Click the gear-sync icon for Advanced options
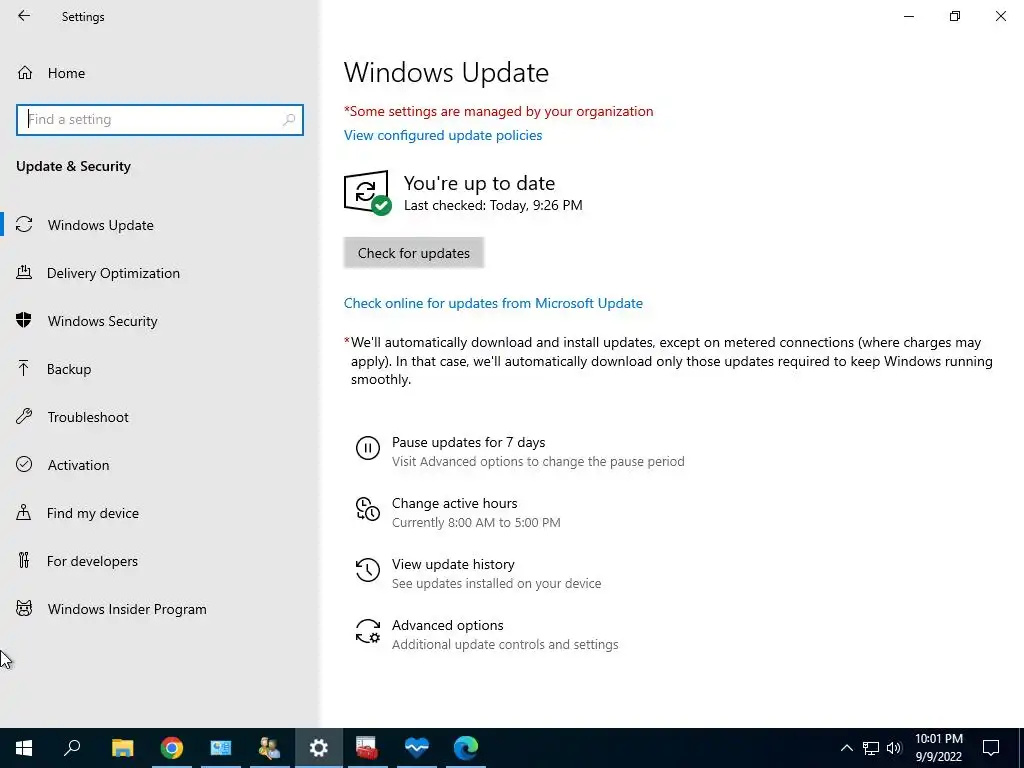Image resolution: width=1024 pixels, height=768 pixels. tap(368, 632)
